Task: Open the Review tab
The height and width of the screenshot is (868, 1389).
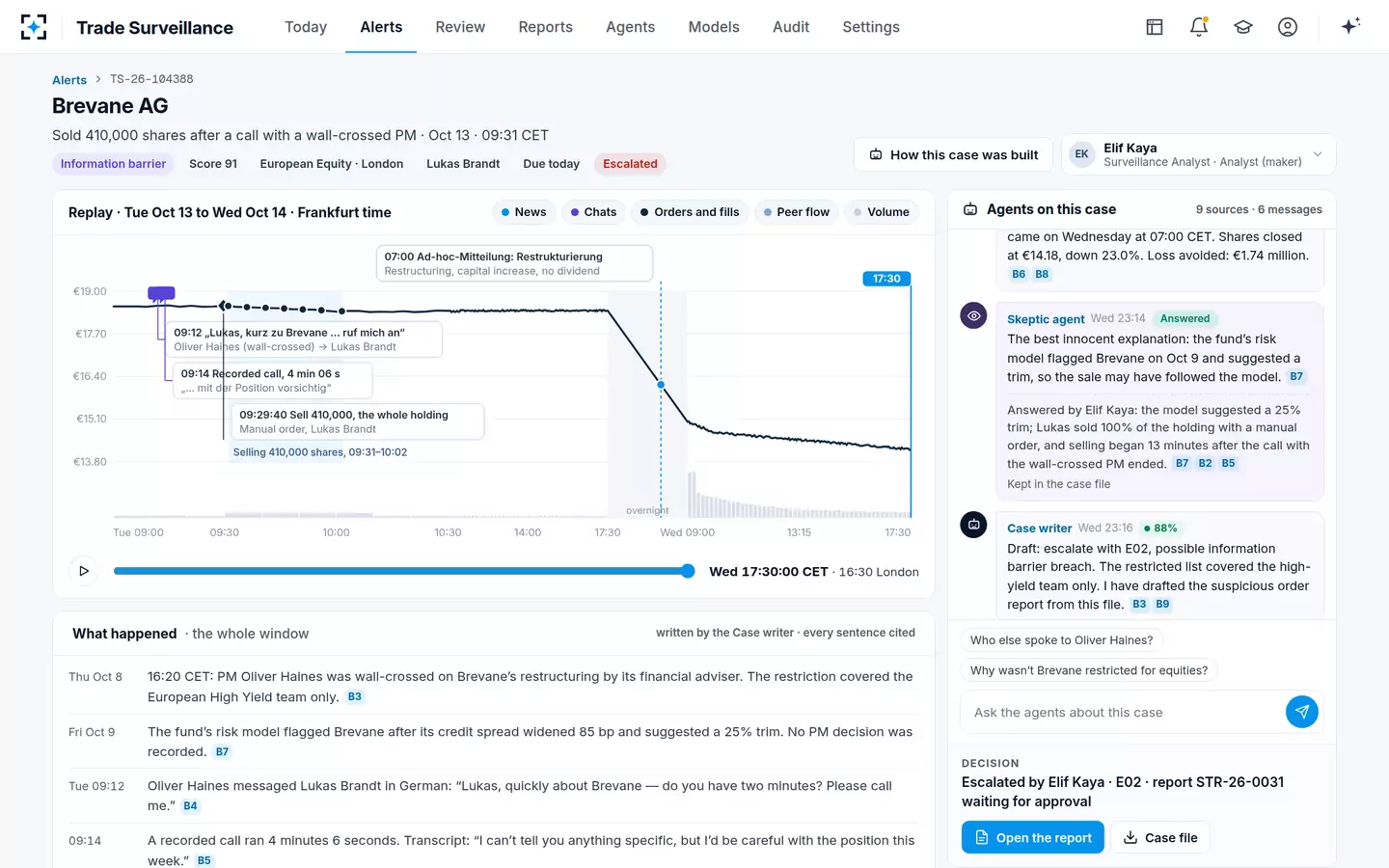Action: coord(460,27)
